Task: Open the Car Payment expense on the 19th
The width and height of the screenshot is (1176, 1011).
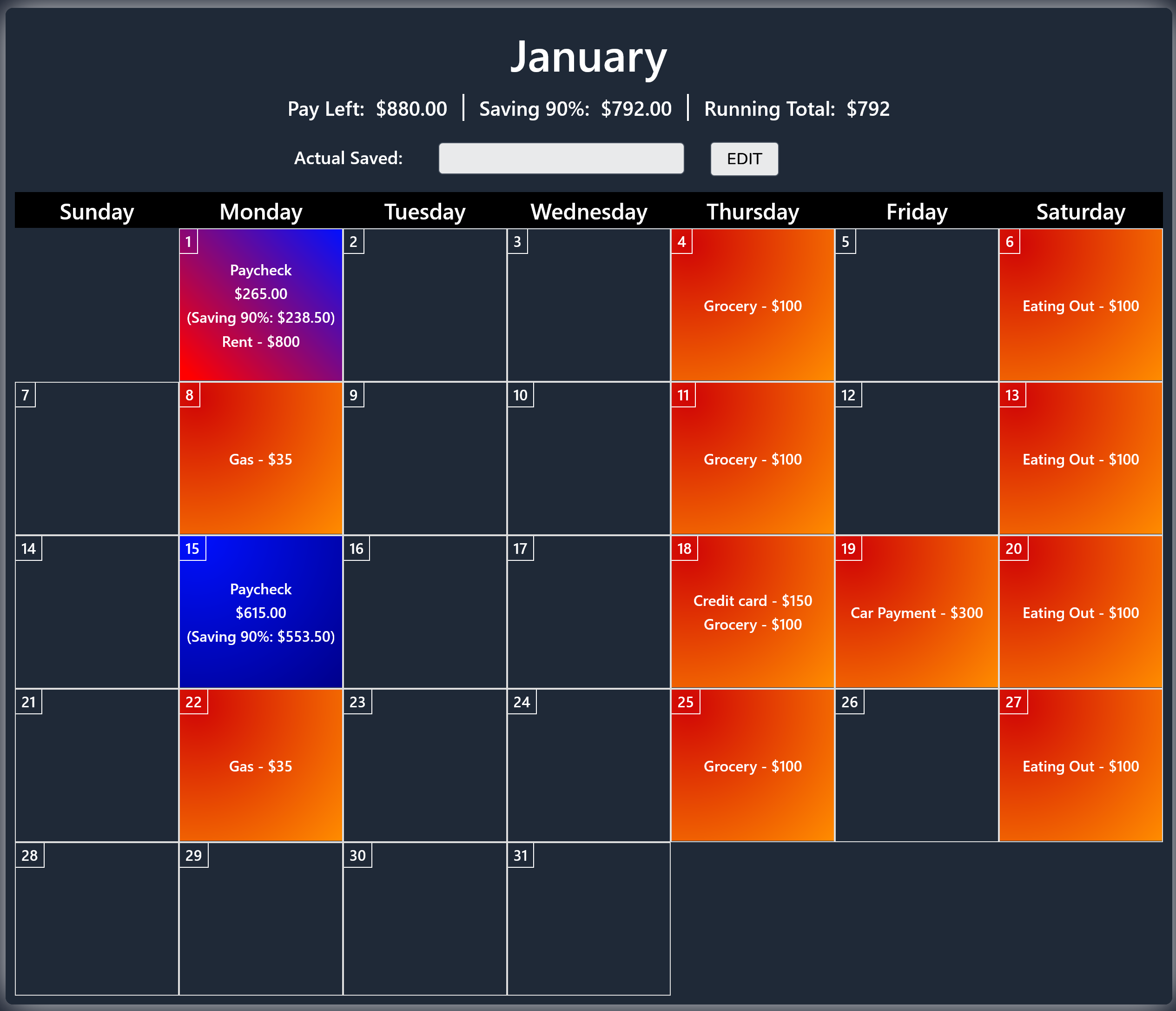Action: (x=917, y=613)
